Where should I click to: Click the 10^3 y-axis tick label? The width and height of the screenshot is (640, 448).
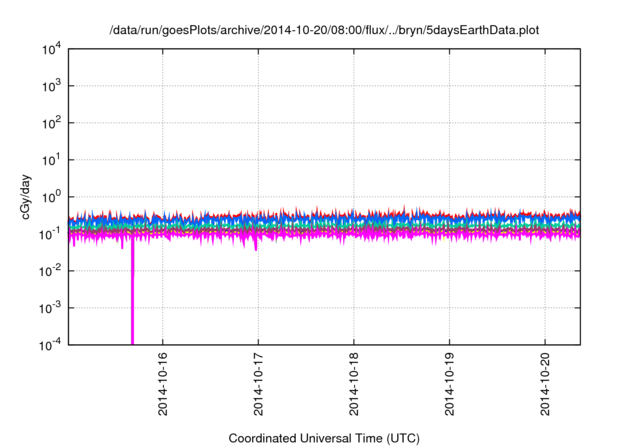48,86
